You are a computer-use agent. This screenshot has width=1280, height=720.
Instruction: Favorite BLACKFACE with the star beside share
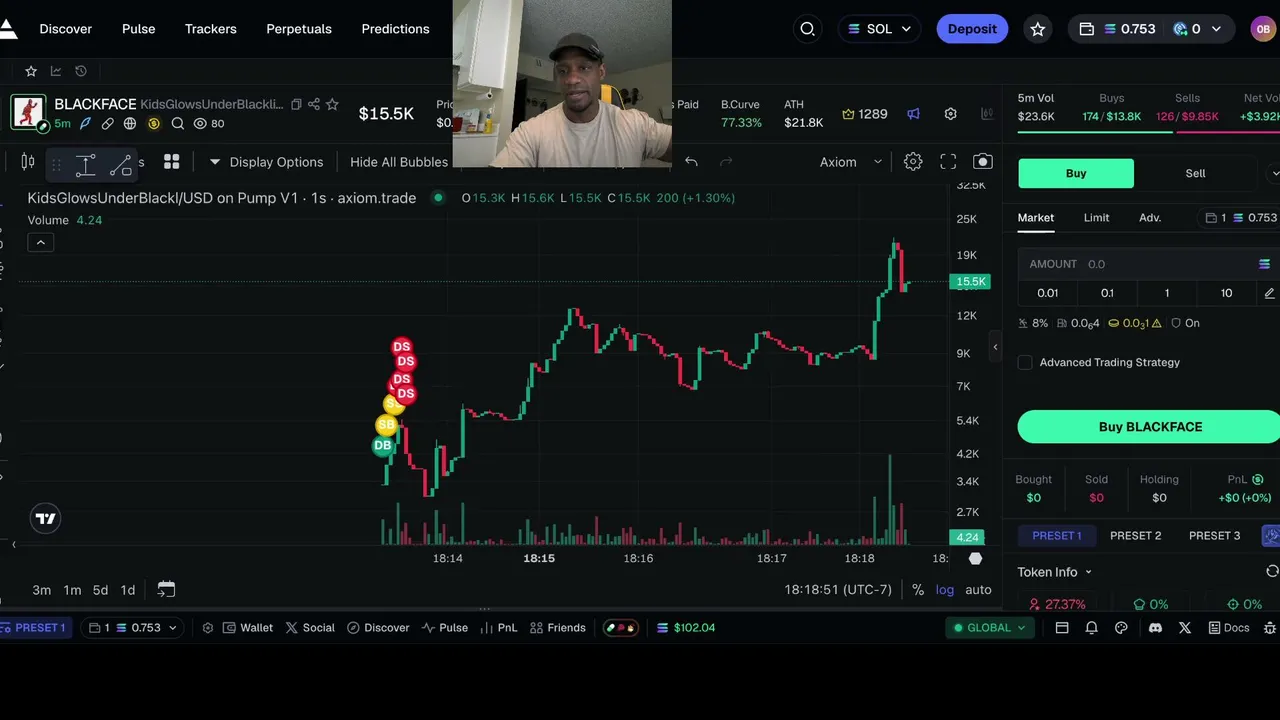333,104
